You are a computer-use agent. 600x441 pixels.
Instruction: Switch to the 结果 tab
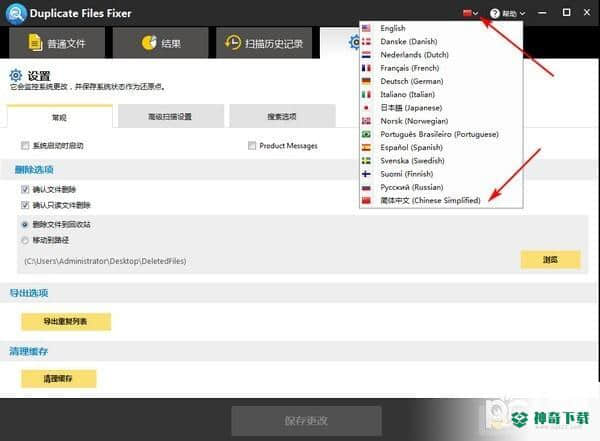(161, 43)
